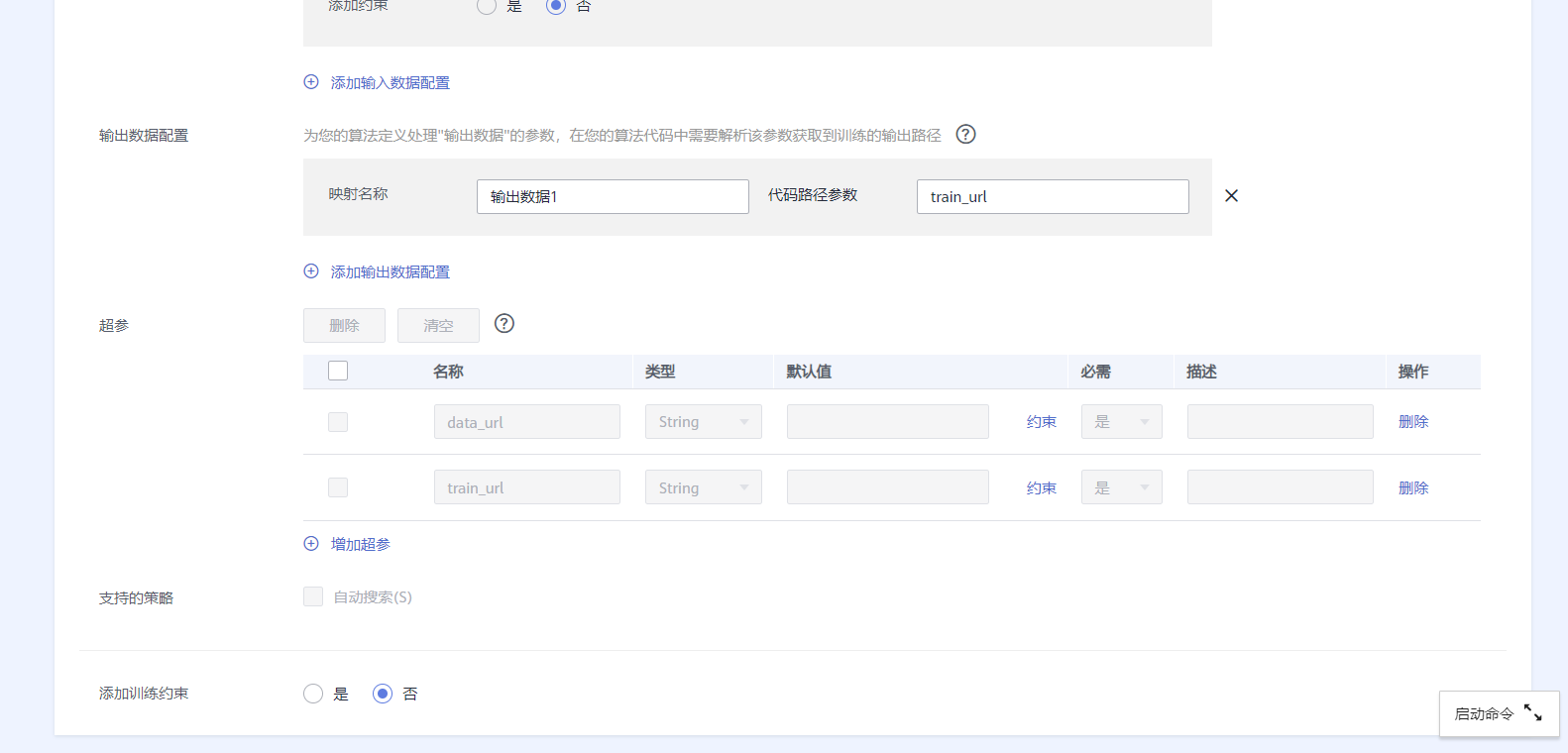This screenshot has width=1568, height=753.
Task: Click the 默认值 column header
Action: [809, 372]
